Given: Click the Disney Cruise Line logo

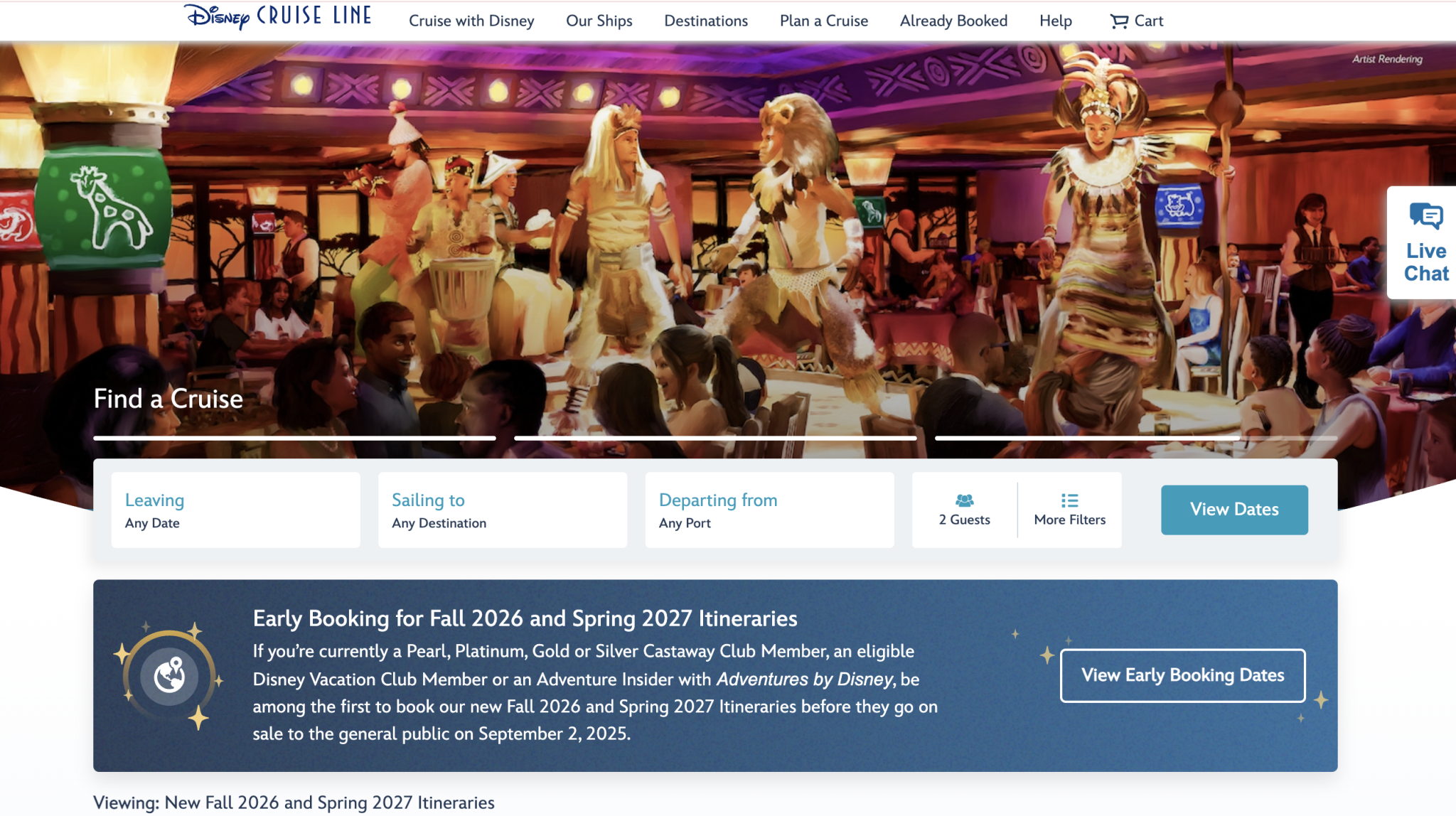Looking at the screenshot, I should 278,16.
